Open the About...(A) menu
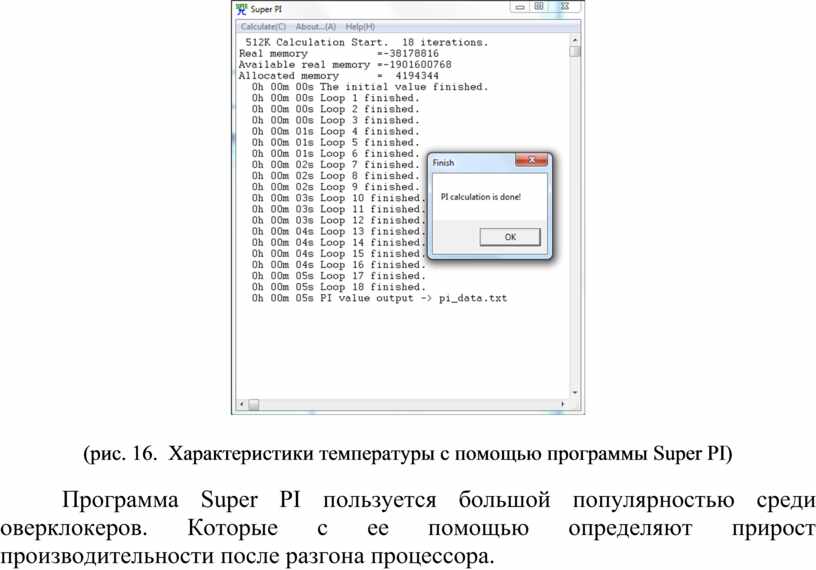 coord(315,27)
